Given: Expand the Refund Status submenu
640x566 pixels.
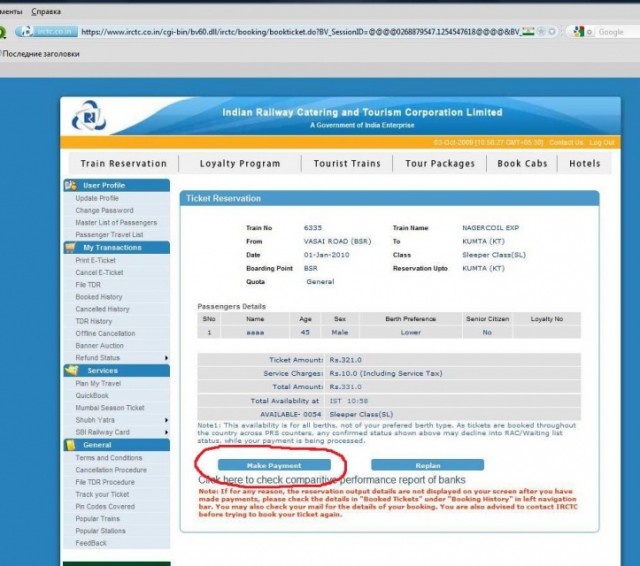Looking at the screenshot, I should click(x=166, y=358).
